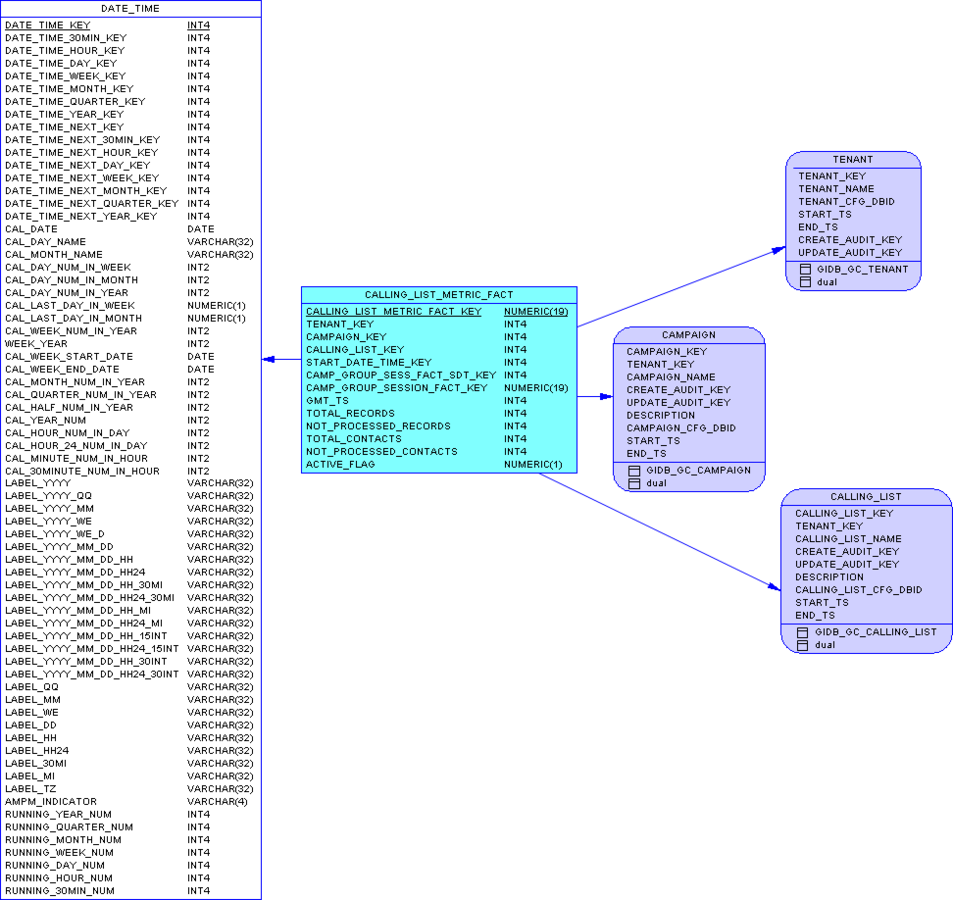Click the RUNNING_30MIN_NUM row in DATE_TIME

[x=59, y=891]
